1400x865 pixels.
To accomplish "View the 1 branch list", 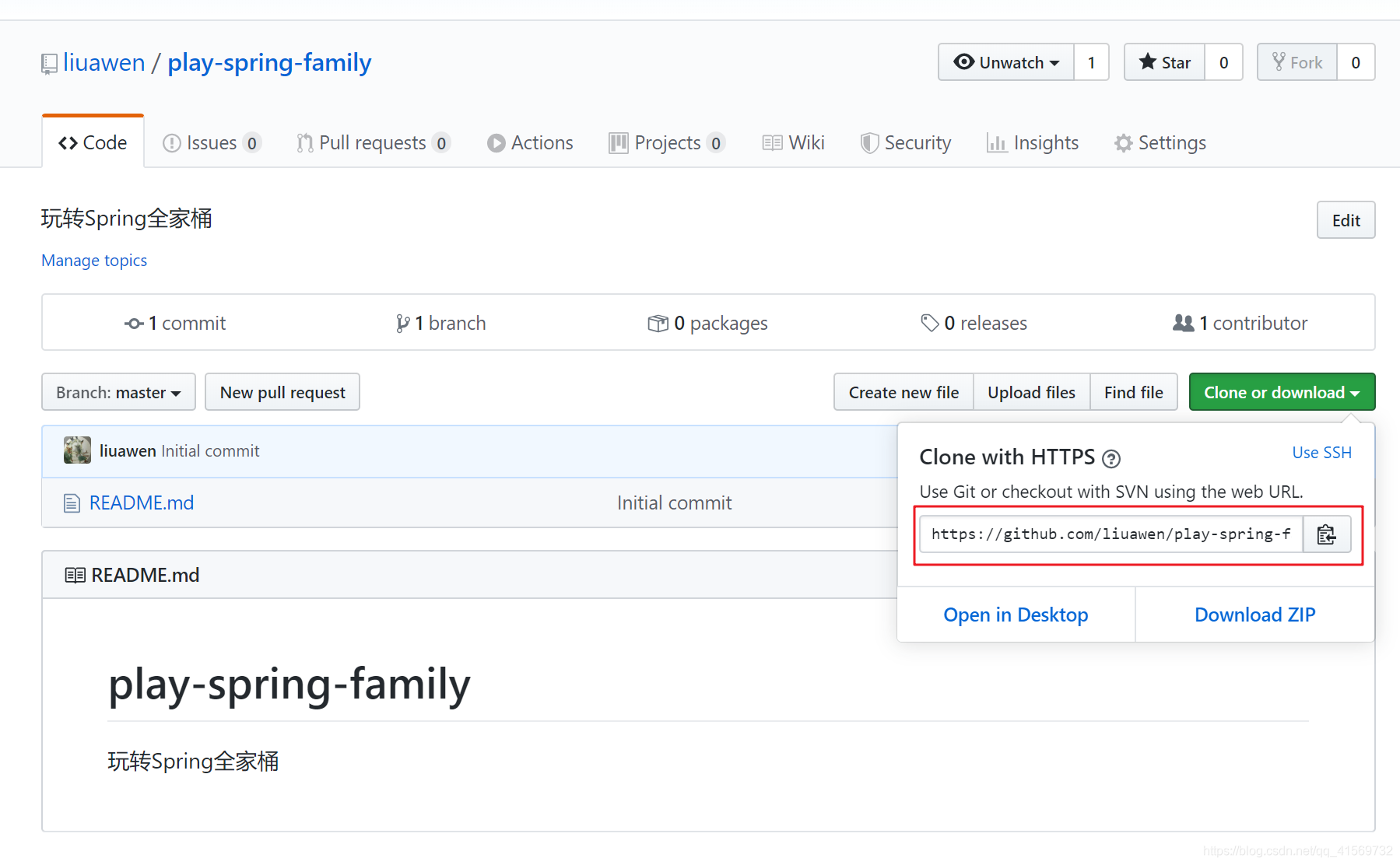I will tap(440, 323).
